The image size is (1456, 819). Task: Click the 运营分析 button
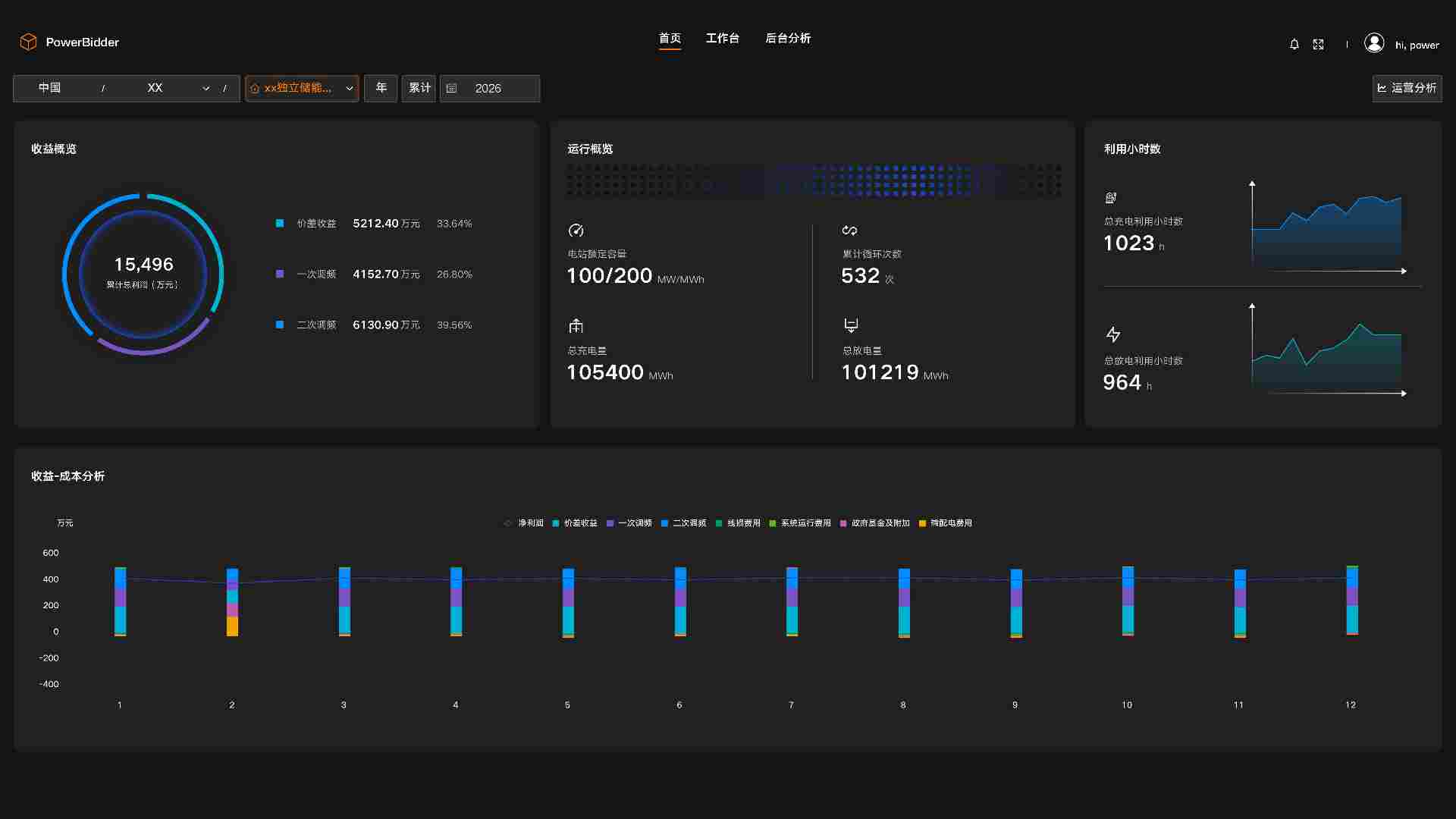tap(1407, 89)
